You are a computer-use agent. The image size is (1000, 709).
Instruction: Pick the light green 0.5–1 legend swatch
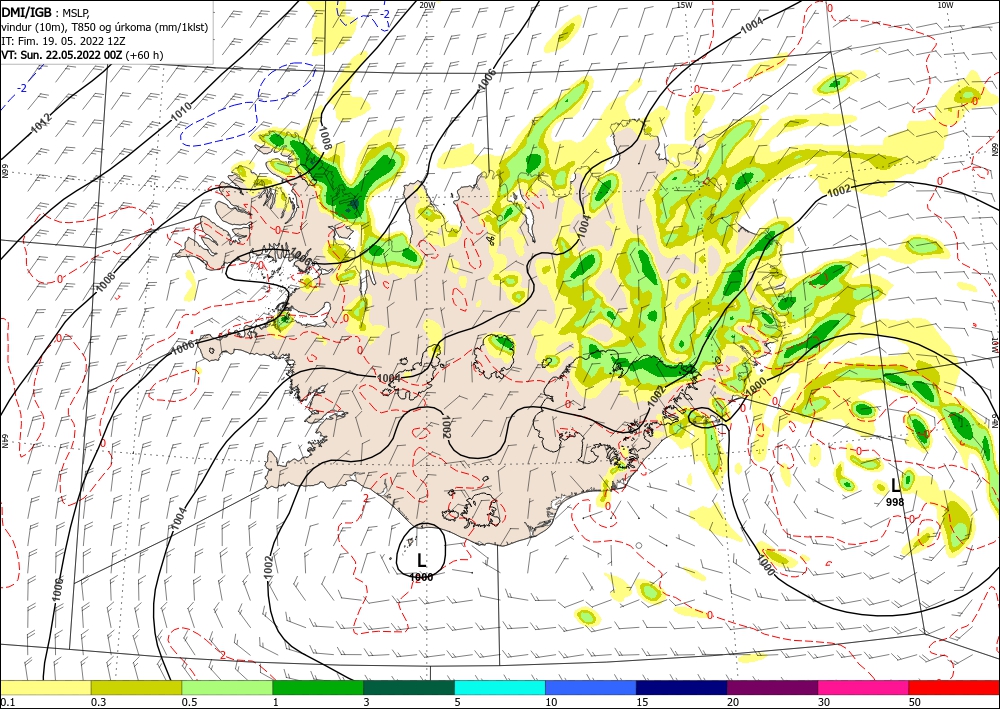[227, 687]
